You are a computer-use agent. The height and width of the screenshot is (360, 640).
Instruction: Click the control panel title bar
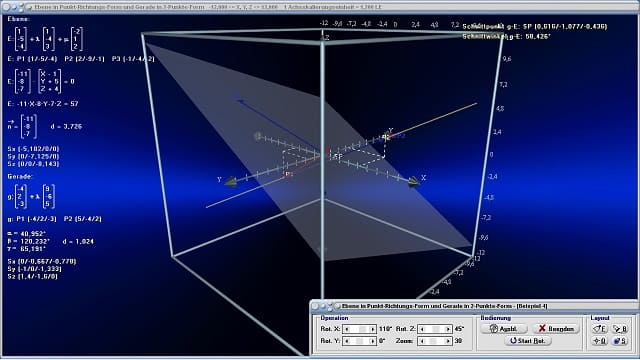[x=474, y=306]
